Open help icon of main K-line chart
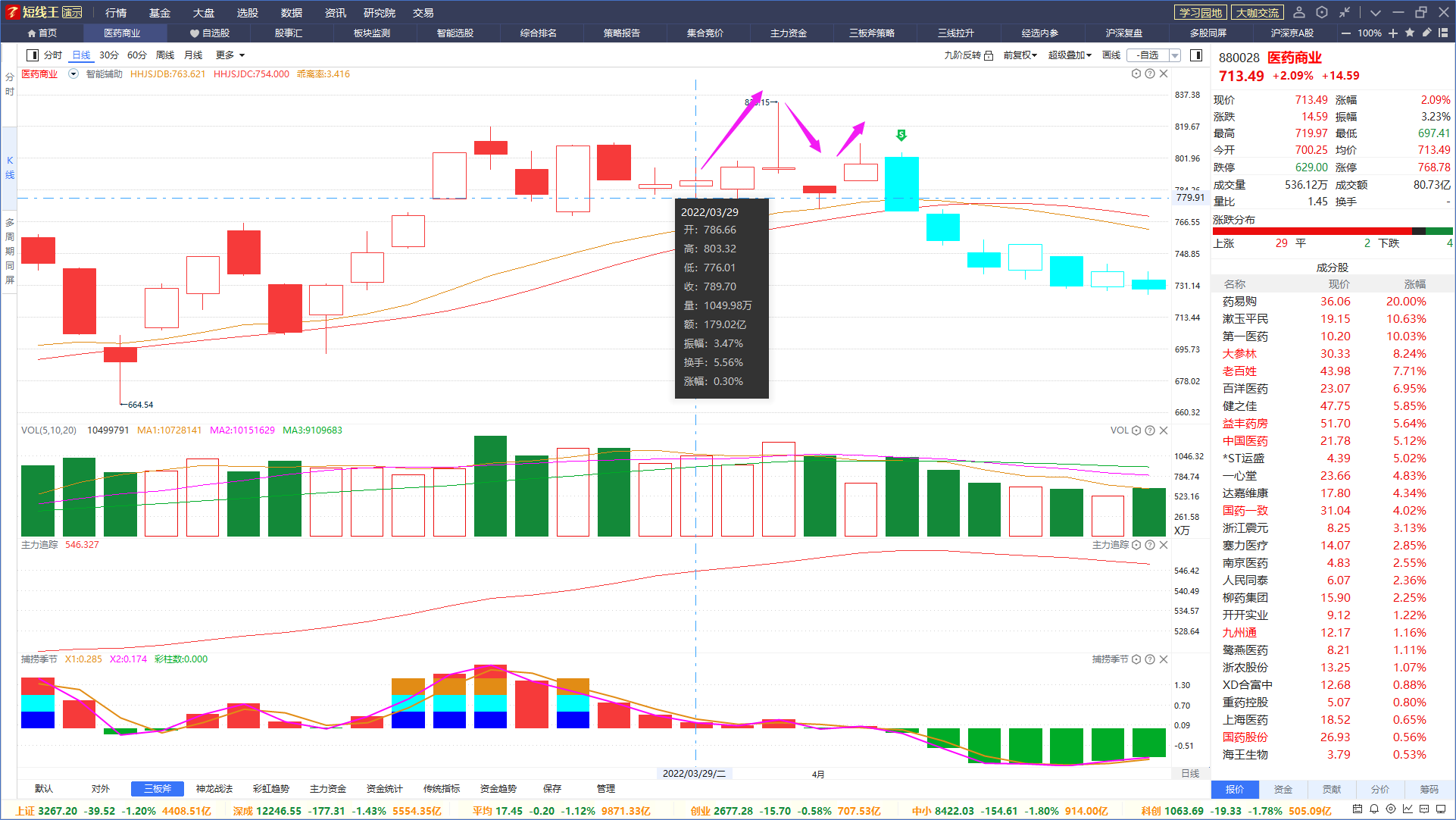Screen dimensions: 1456x820 [1150, 74]
